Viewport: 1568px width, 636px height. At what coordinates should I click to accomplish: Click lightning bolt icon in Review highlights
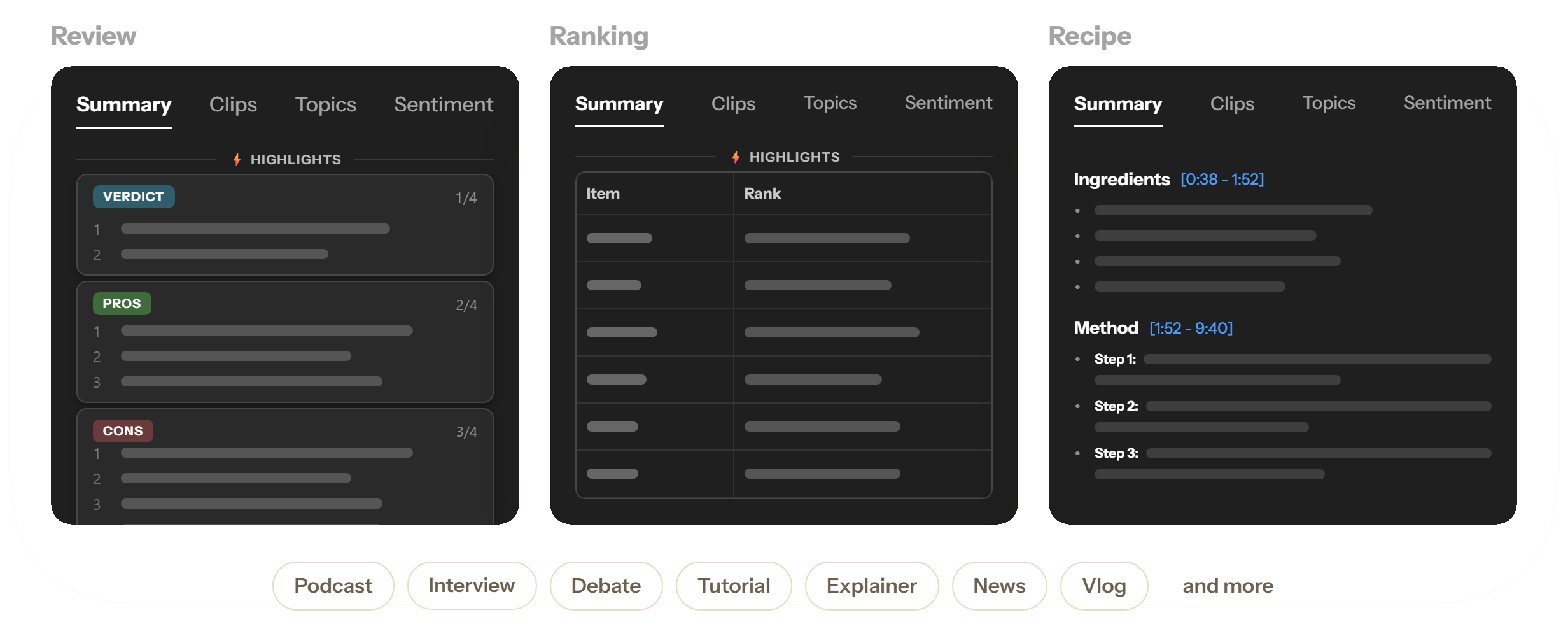coord(237,159)
